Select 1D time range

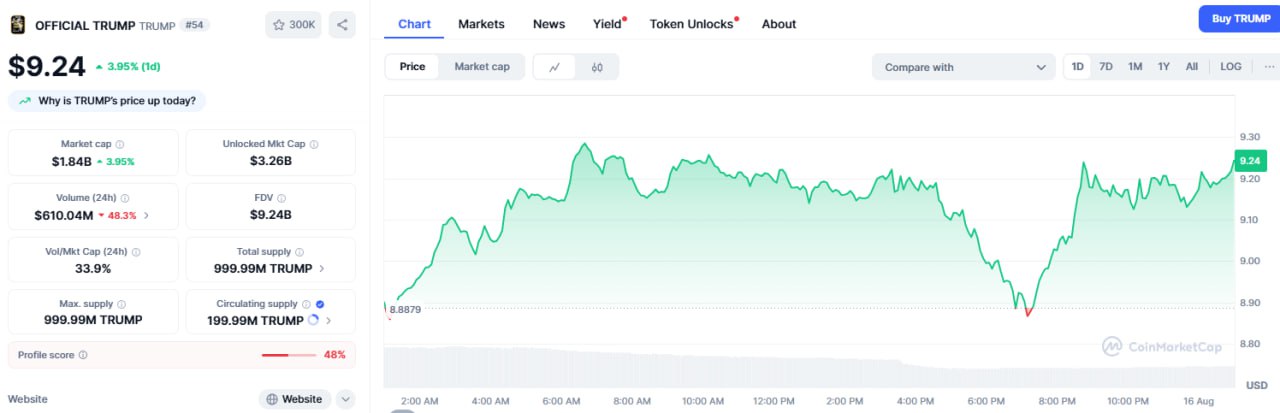click(x=1078, y=67)
